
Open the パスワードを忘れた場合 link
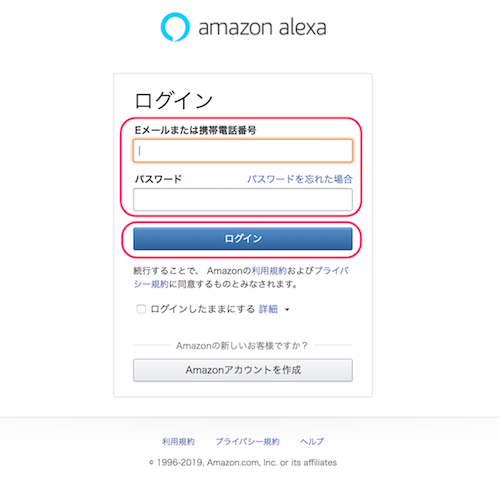[x=300, y=179]
